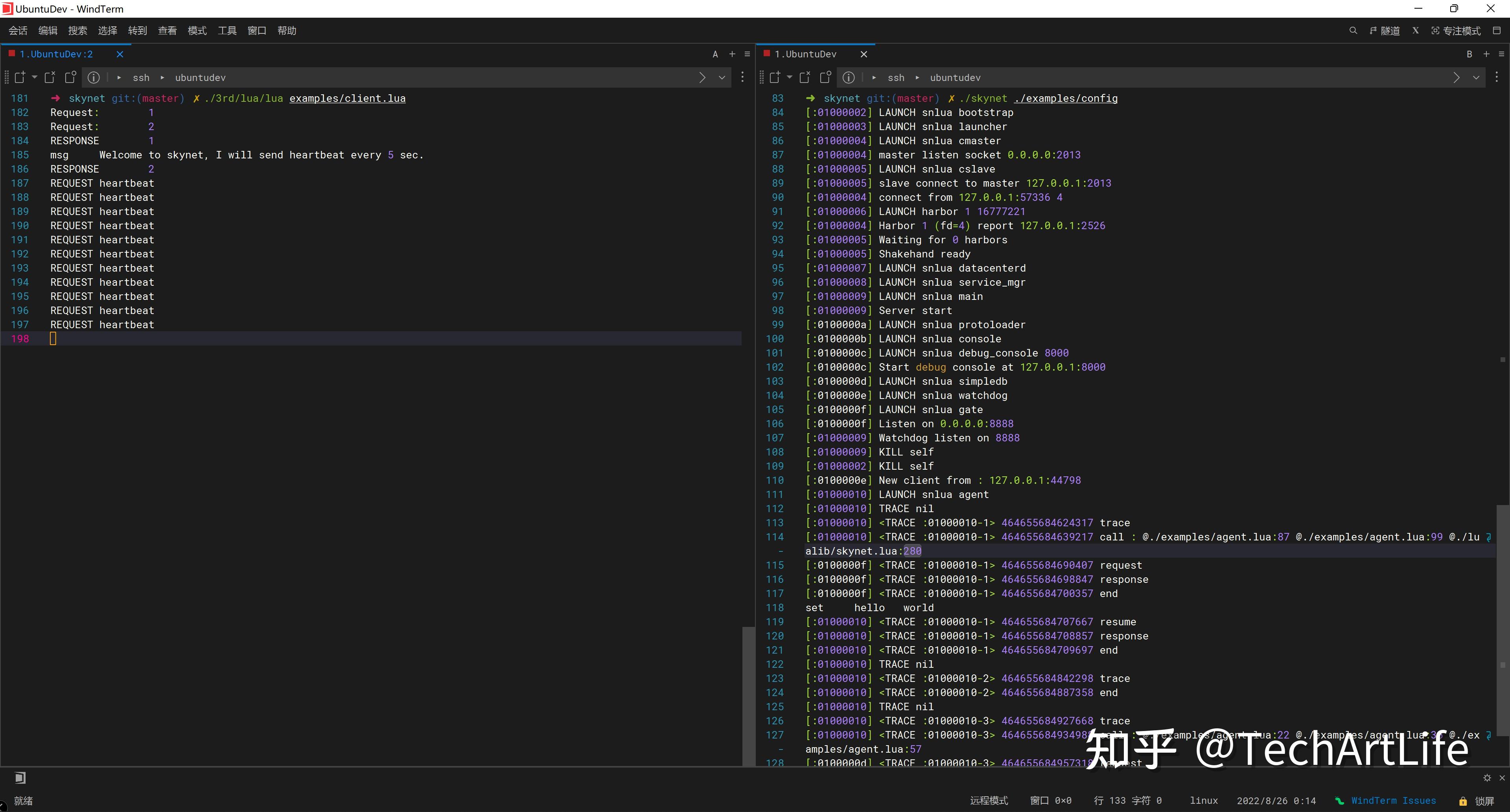The image size is (1510, 812).
Task: Open the left pane more options kebab menu
Action: click(742, 77)
